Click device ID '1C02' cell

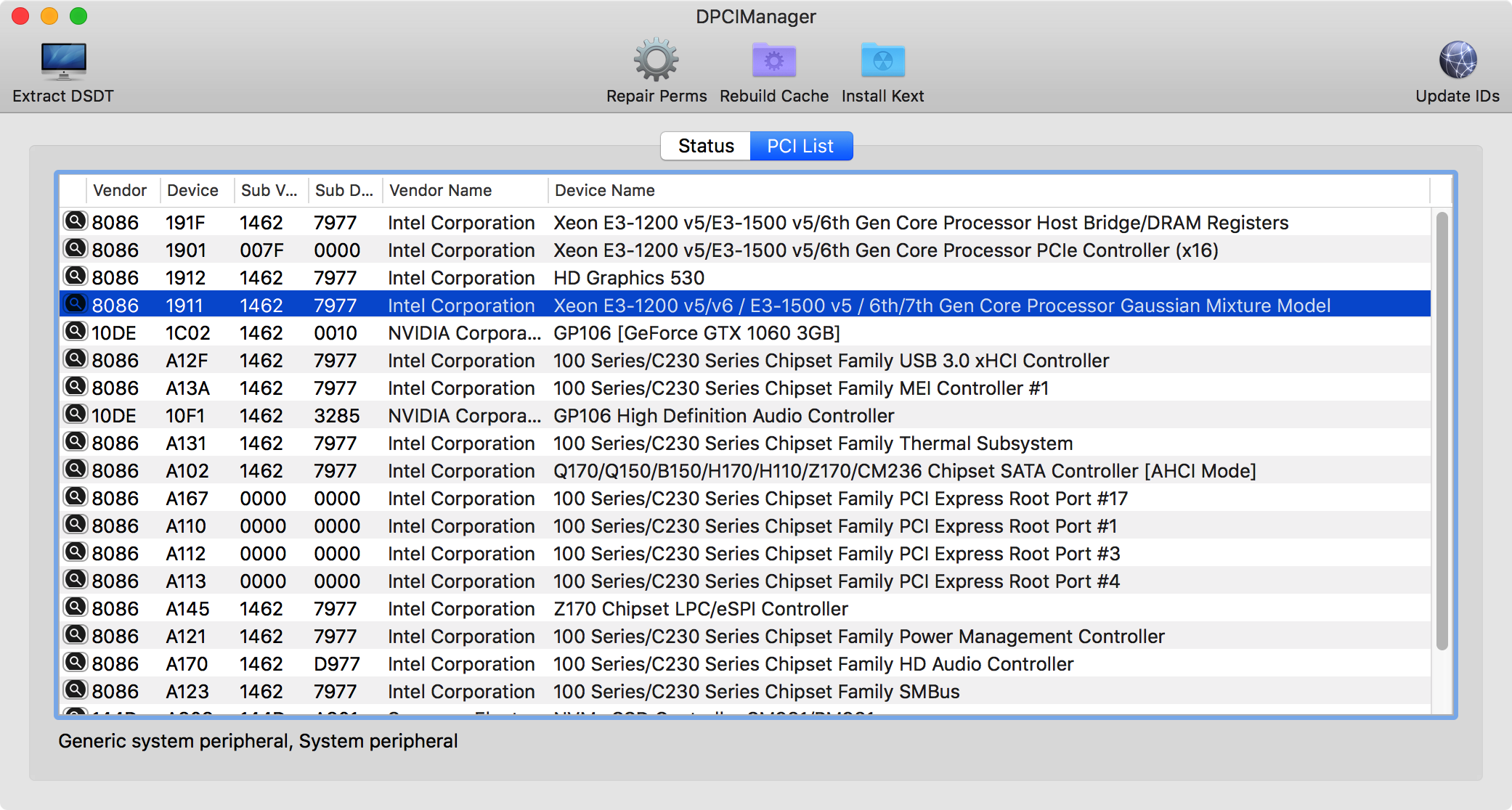click(188, 333)
